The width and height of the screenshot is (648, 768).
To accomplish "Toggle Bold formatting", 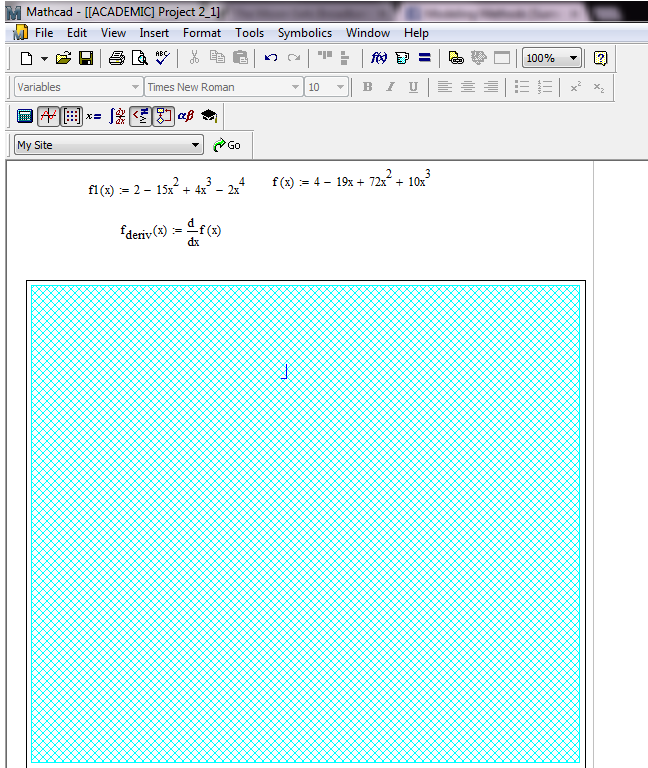I will [x=367, y=87].
